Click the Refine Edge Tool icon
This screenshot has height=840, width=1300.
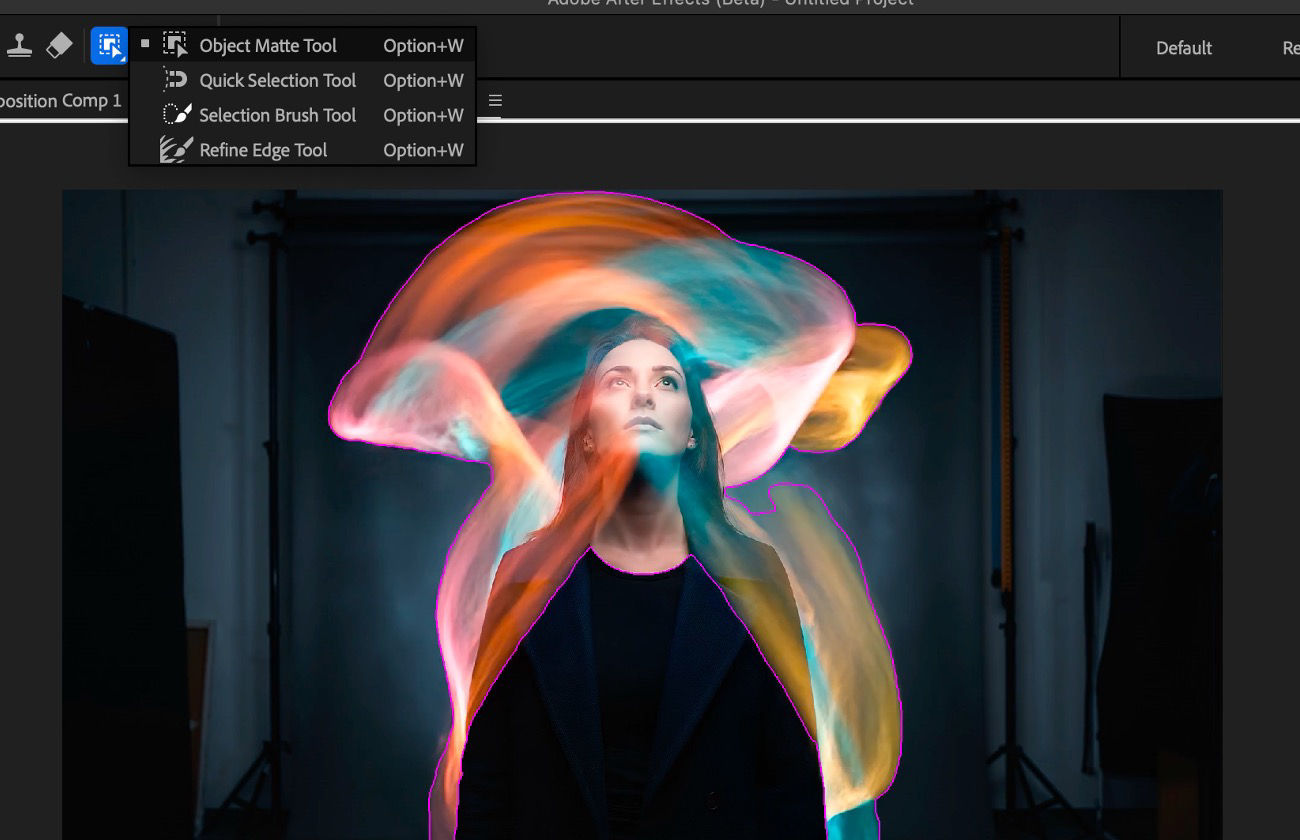(x=177, y=149)
